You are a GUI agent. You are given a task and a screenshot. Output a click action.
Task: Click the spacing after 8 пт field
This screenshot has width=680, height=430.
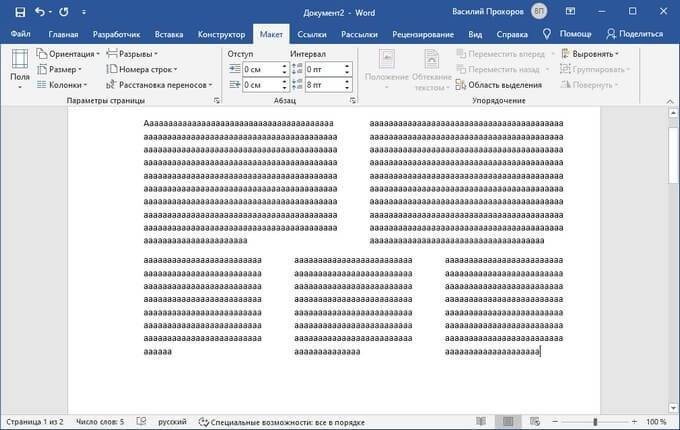(x=324, y=85)
